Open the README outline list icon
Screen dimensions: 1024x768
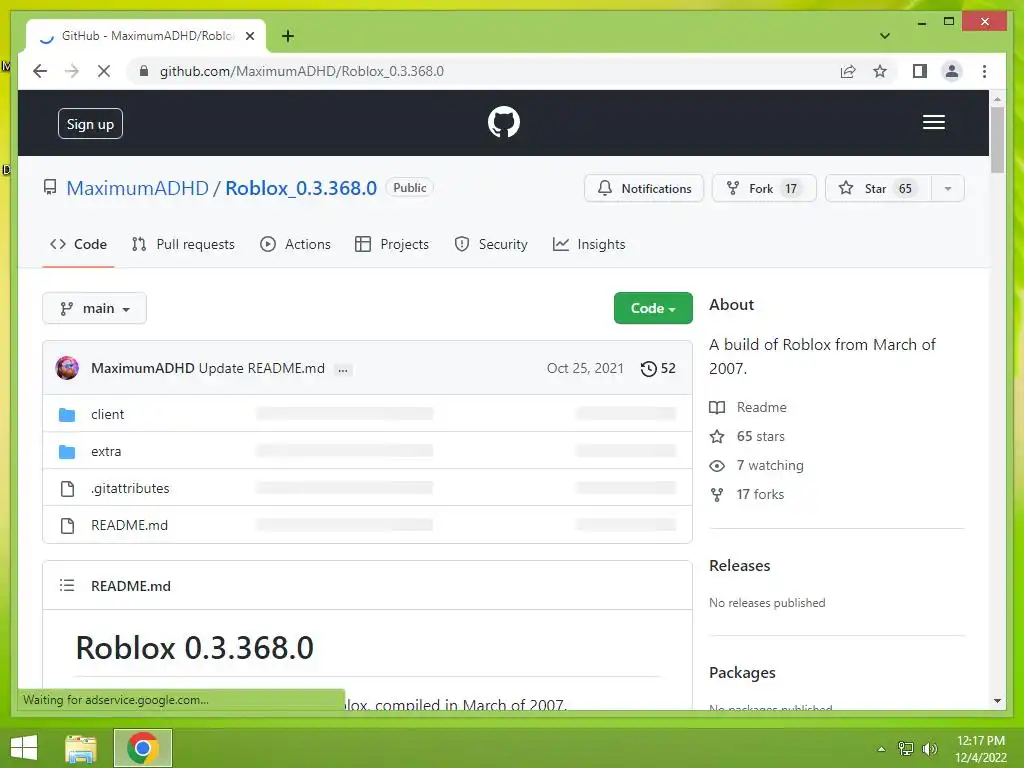coord(67,585)
